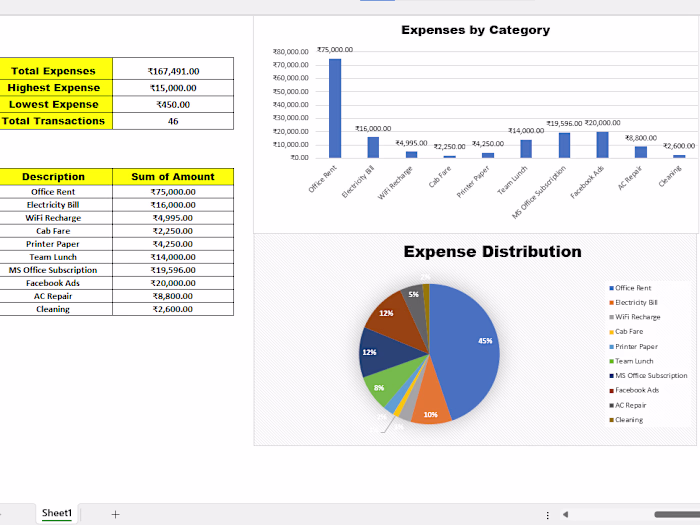Select the cell showing 46 transactions
The height and width of the screenshot is (525, 700).
point(173,121)
